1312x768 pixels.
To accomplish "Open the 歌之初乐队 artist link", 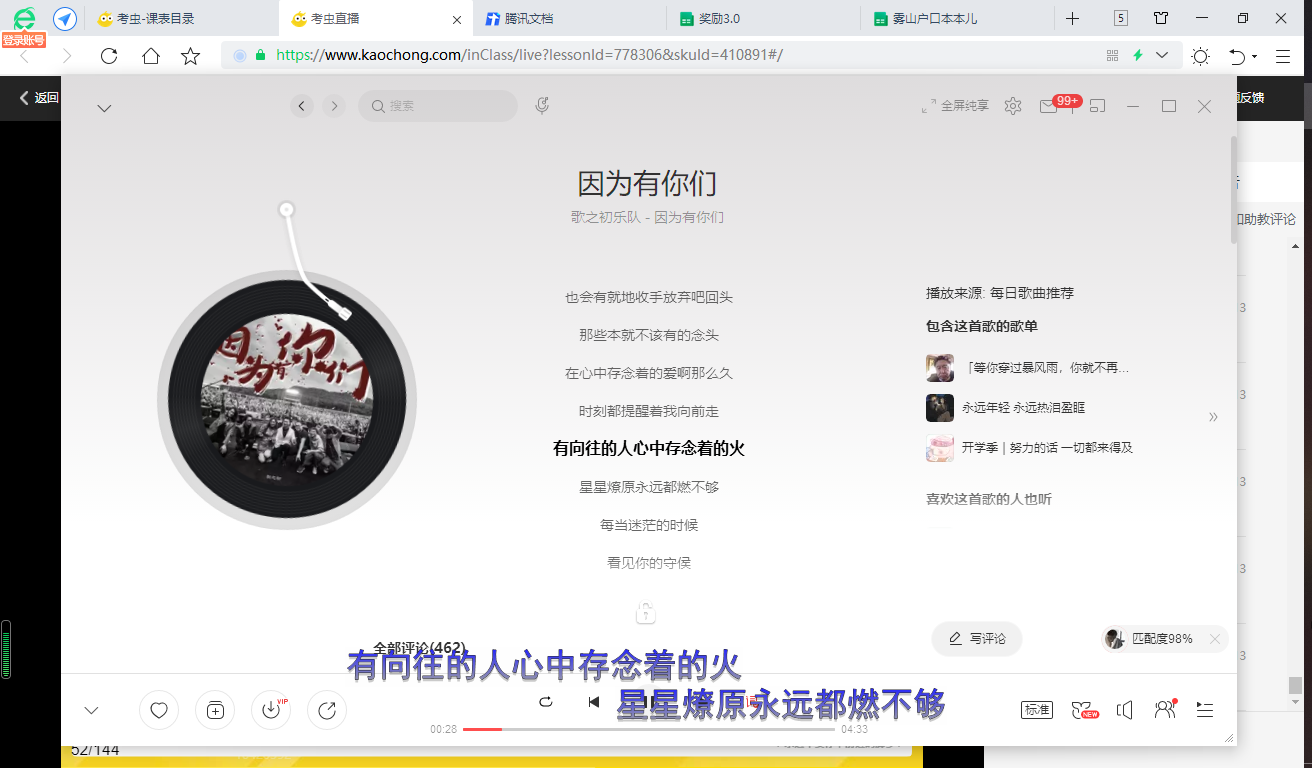I will click(x=605, y=217).
